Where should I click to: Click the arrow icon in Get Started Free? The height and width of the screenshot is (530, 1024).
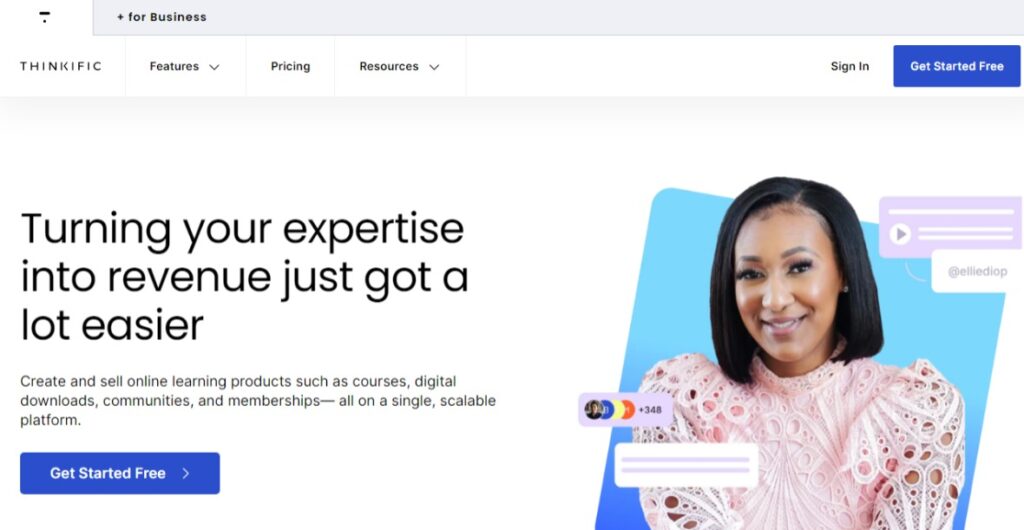(185, 473)
